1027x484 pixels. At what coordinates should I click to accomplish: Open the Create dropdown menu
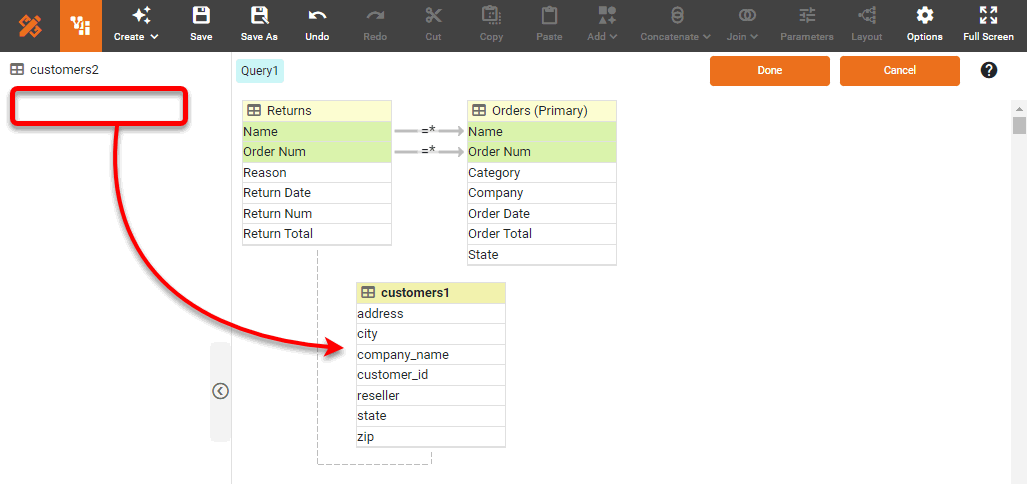point(136,25)
